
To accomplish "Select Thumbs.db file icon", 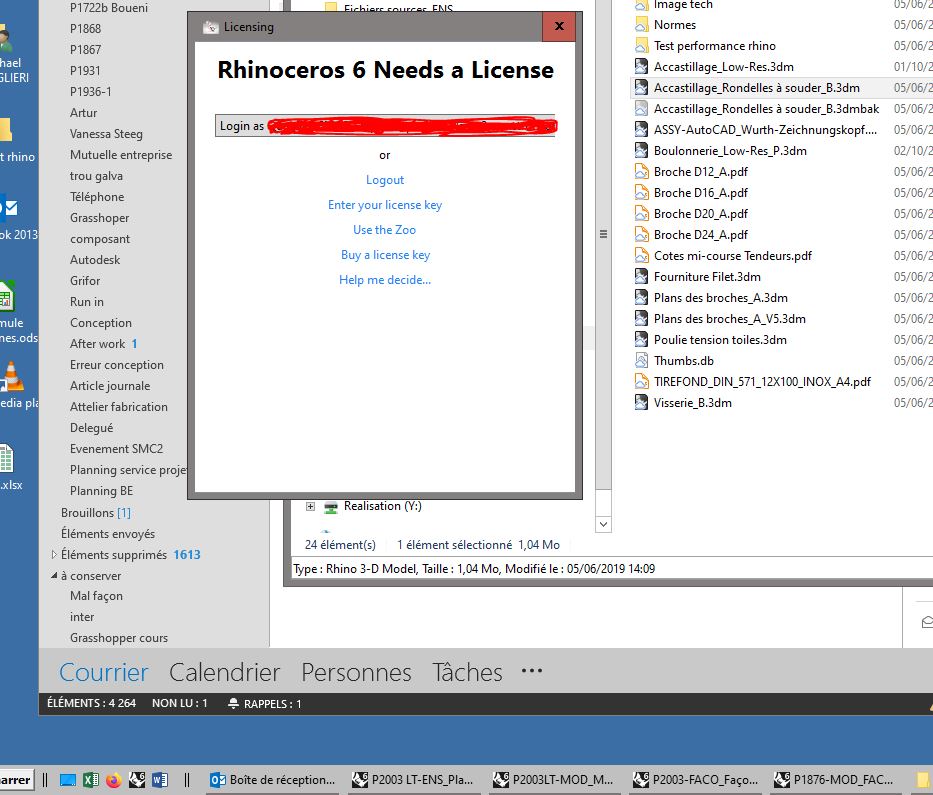I will (641, 361).
